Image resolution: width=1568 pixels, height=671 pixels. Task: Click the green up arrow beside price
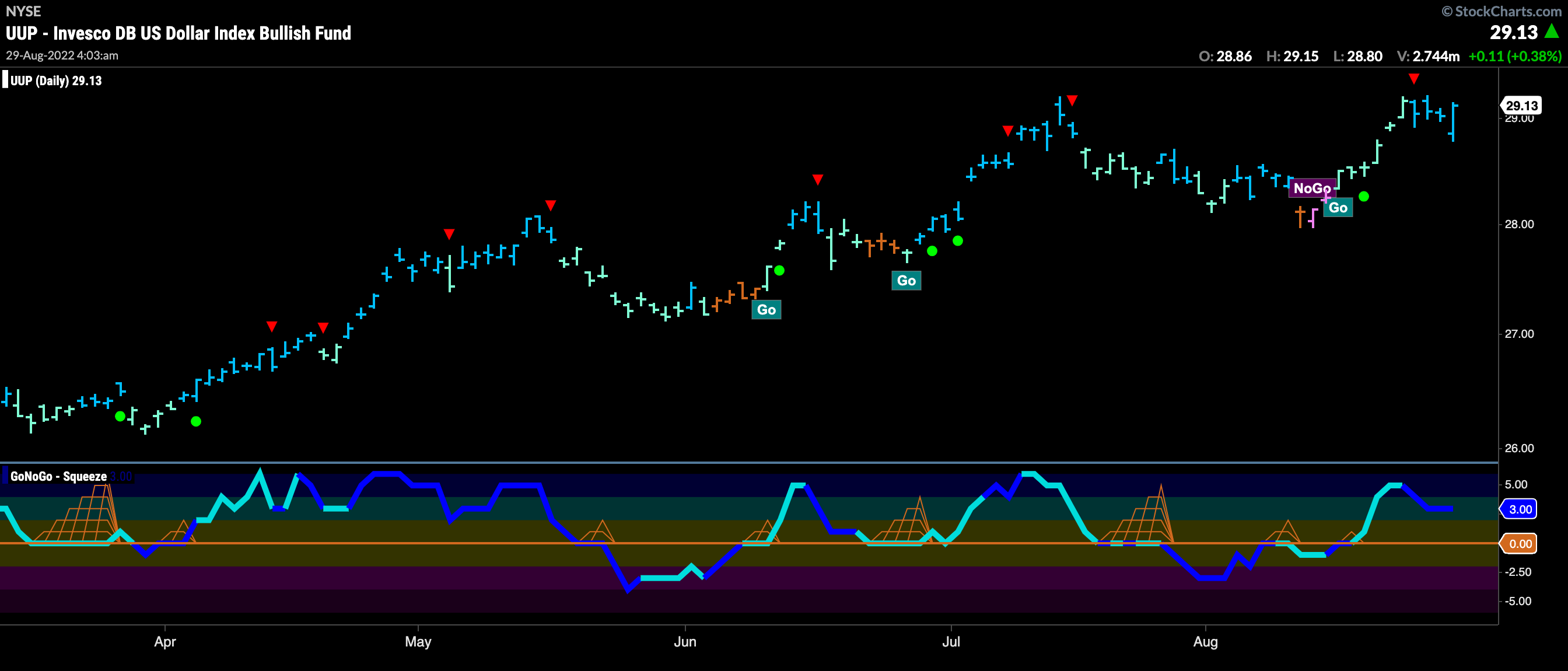tap(1552, 31)
